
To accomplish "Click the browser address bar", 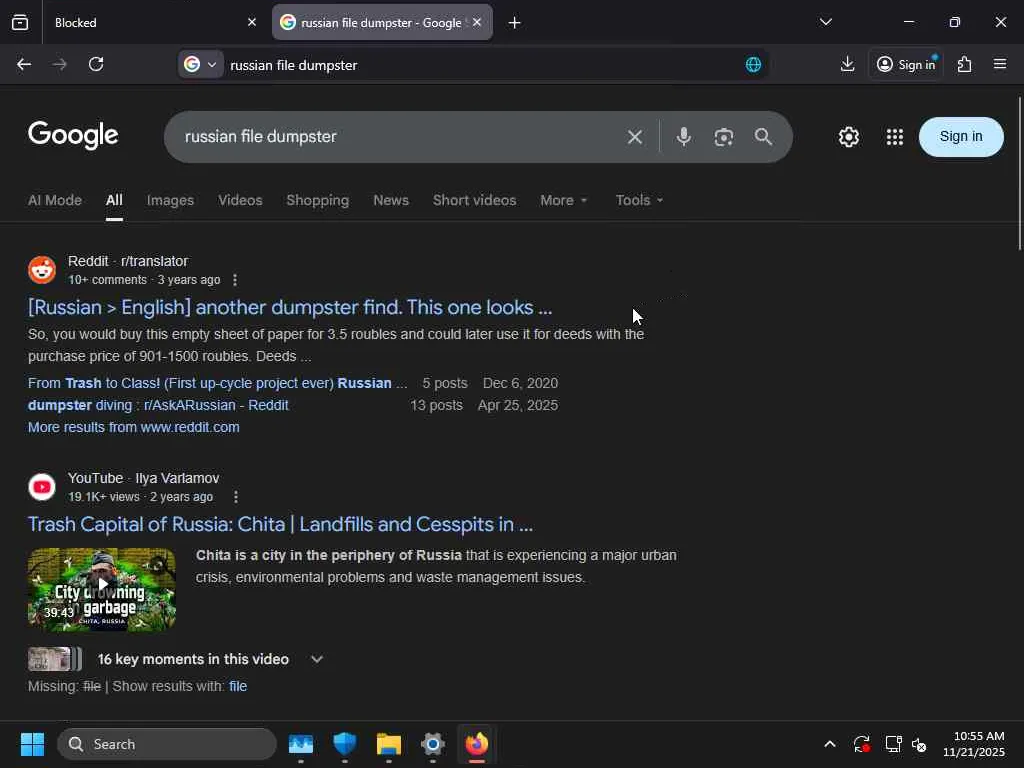I will pyautogui.click(x=483, y=65).
